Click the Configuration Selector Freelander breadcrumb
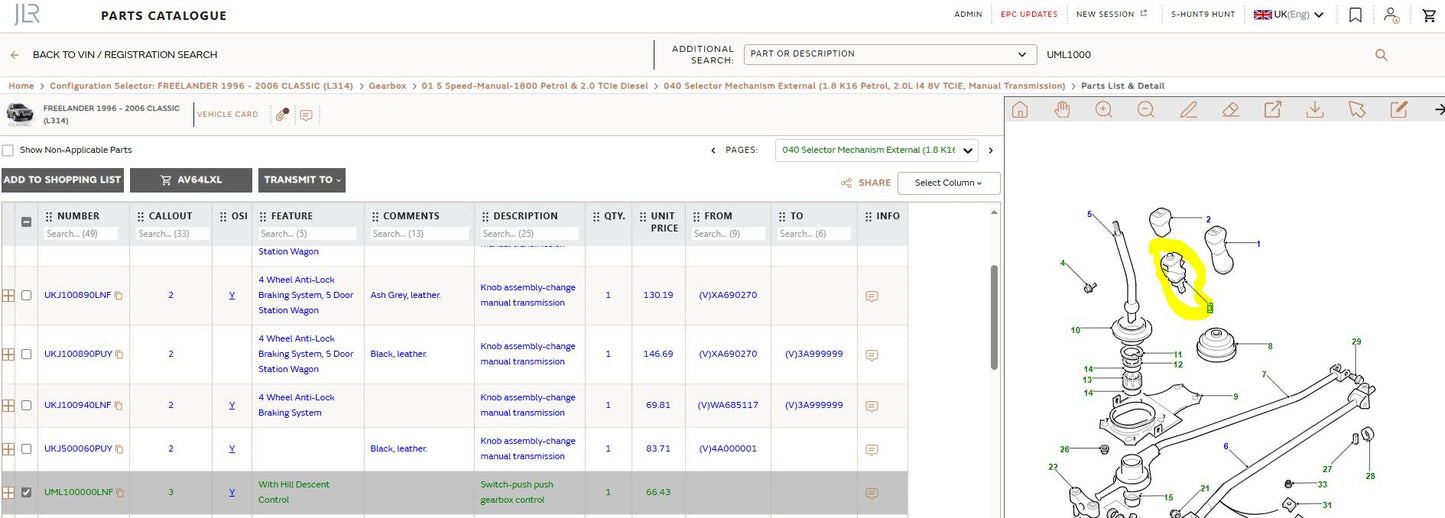 pyautogui.click(x=201, y=86)
